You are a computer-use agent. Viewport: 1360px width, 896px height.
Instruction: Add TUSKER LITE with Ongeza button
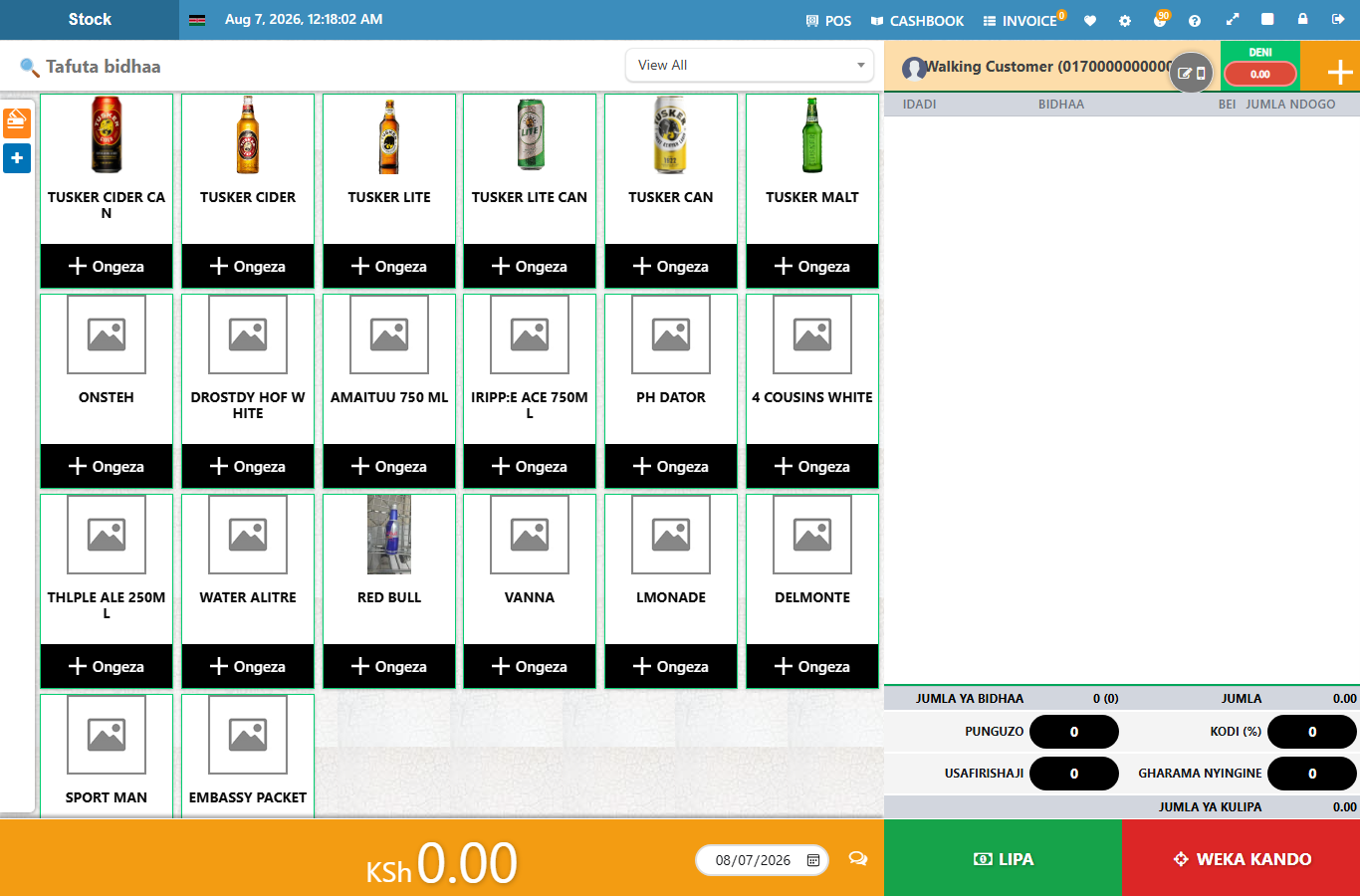click(389, 266)
